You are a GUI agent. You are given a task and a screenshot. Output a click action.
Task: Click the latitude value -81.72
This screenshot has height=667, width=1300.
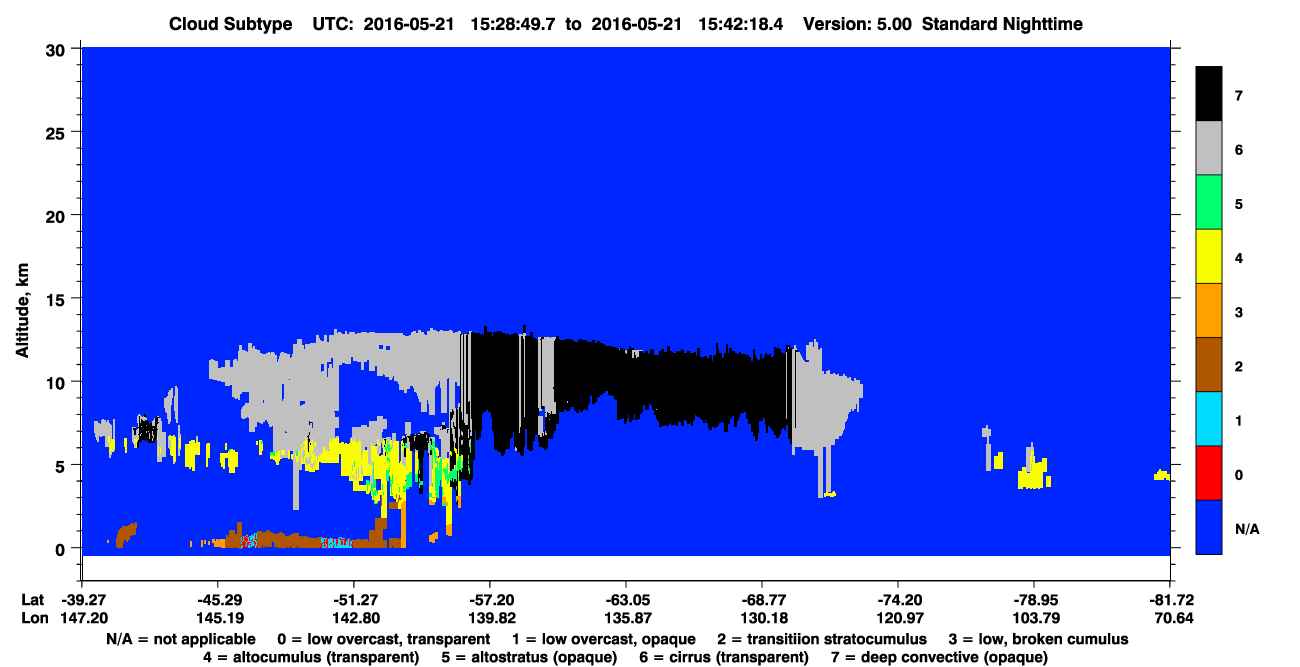coord(1169,599)
